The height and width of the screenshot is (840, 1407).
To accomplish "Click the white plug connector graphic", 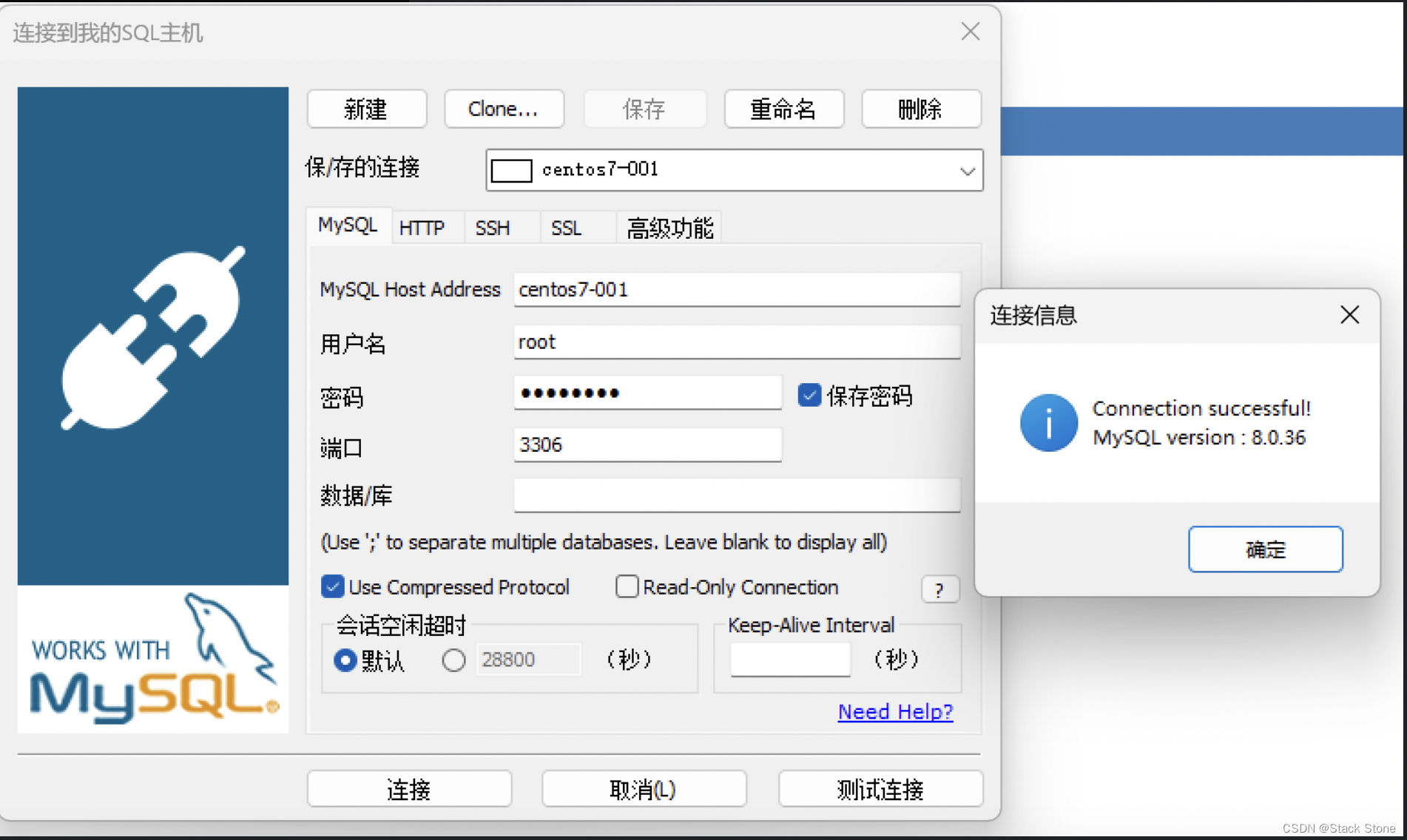I will [153, 338].
